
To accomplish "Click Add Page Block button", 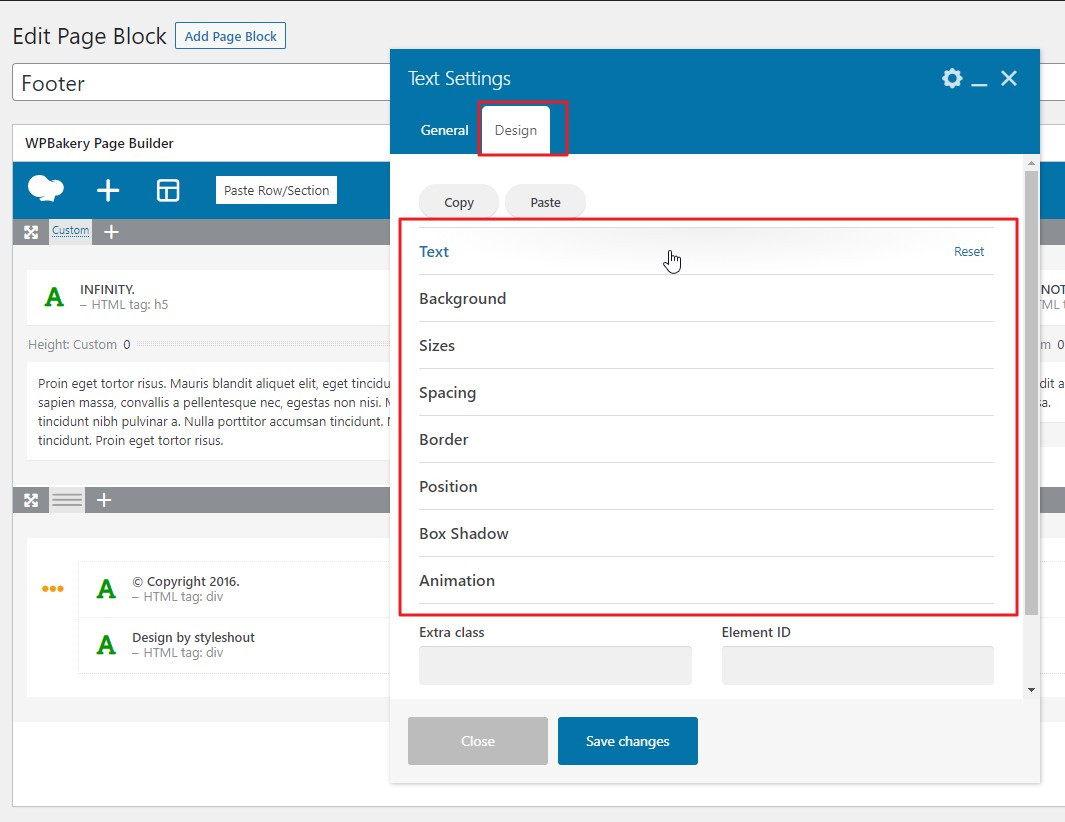I will [230, 37].
